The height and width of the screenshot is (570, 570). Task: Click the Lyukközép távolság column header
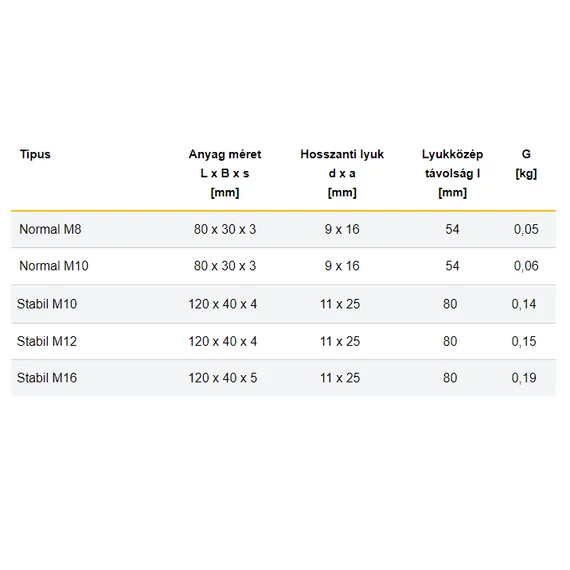452,173
